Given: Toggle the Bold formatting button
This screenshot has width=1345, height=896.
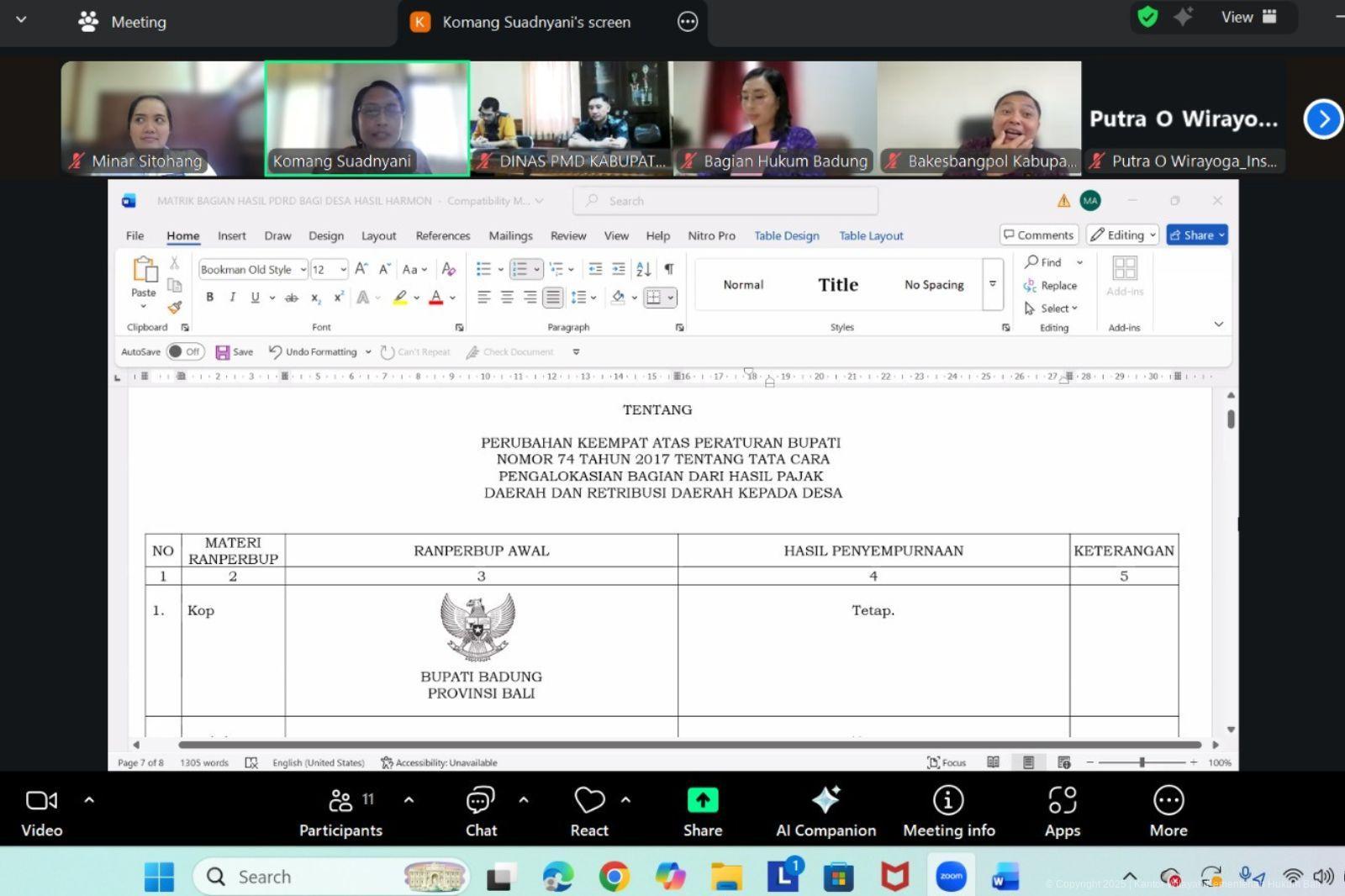Looking at the screenshot, I should (x=210, y=298).
